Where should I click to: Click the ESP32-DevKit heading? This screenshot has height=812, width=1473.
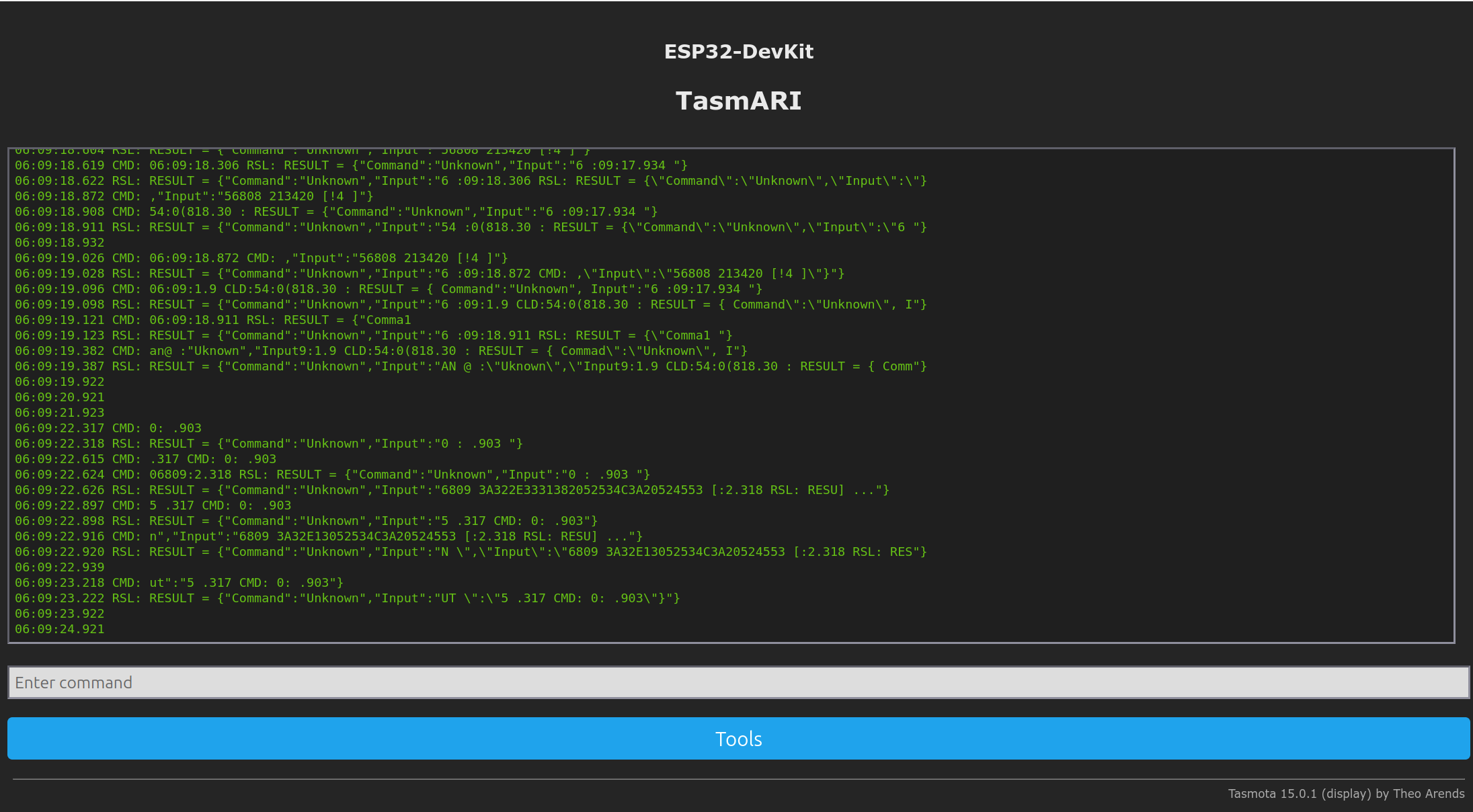tap(738, 51)
